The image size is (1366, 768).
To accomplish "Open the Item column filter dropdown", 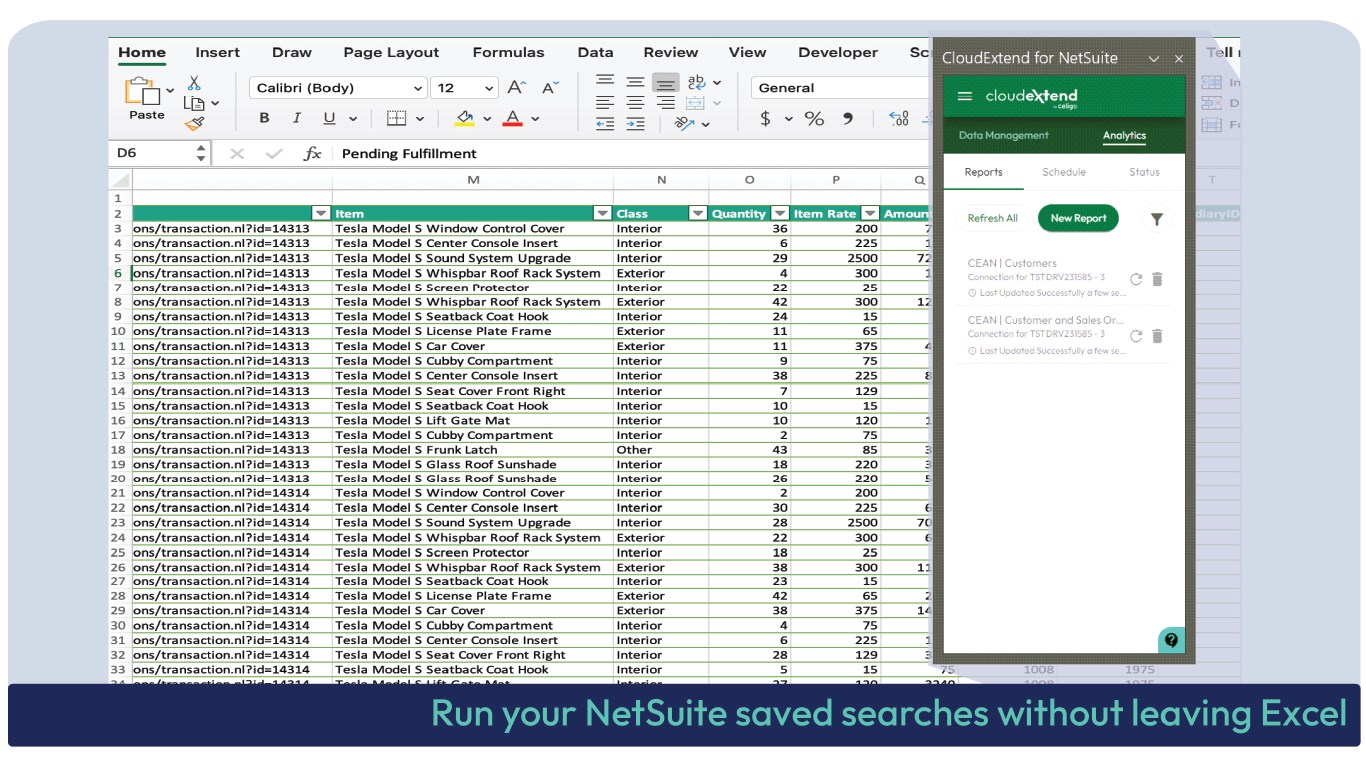I will point(602,213).
